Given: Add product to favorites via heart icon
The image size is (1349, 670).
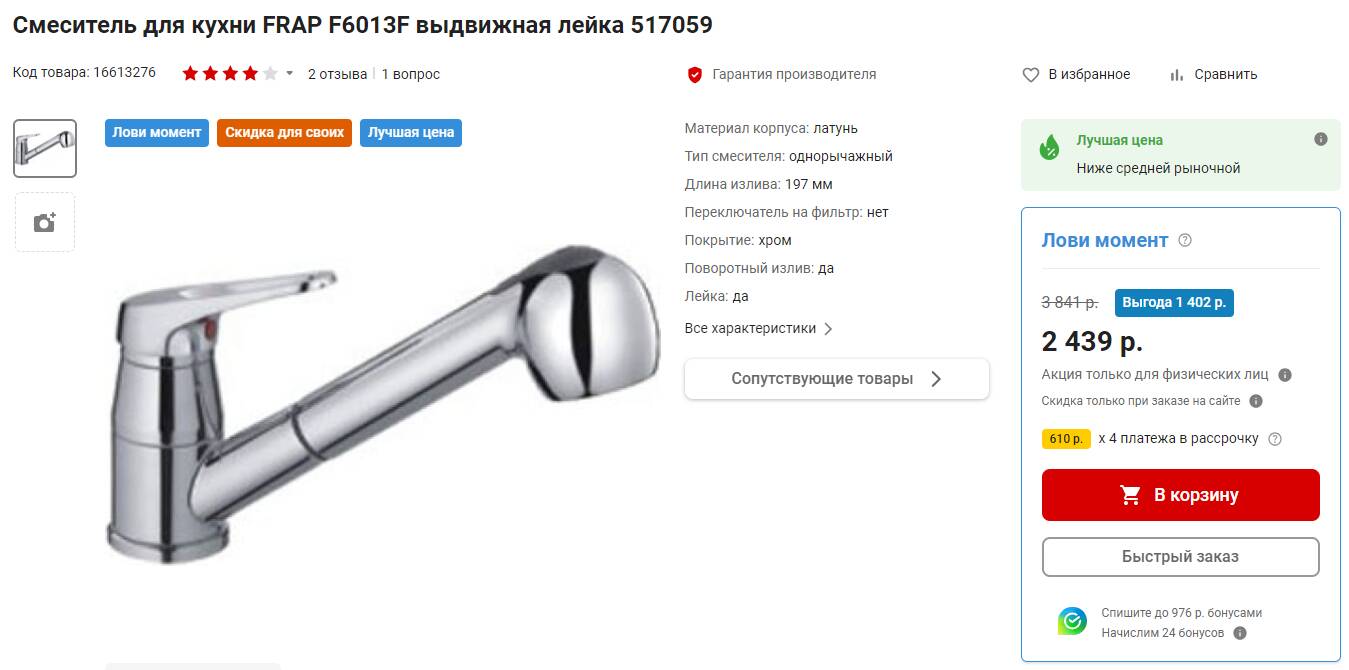Looking at the screenshot, I should click(1031, 75).
